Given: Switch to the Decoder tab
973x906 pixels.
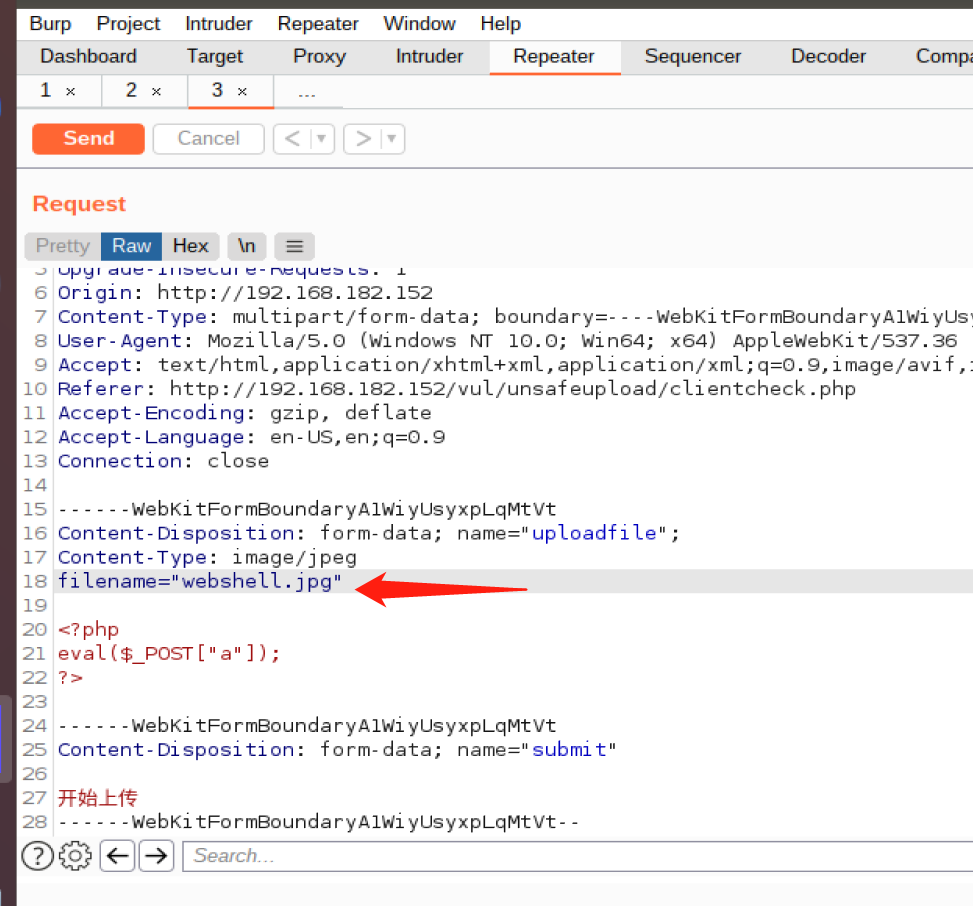Looking at the screenshot, I should [x=828, y=56].
